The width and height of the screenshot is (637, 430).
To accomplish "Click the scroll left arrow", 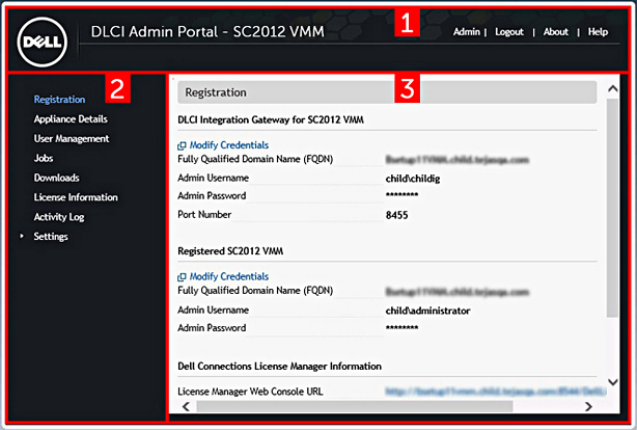I will pyautogui.click(x=186, y=406).
